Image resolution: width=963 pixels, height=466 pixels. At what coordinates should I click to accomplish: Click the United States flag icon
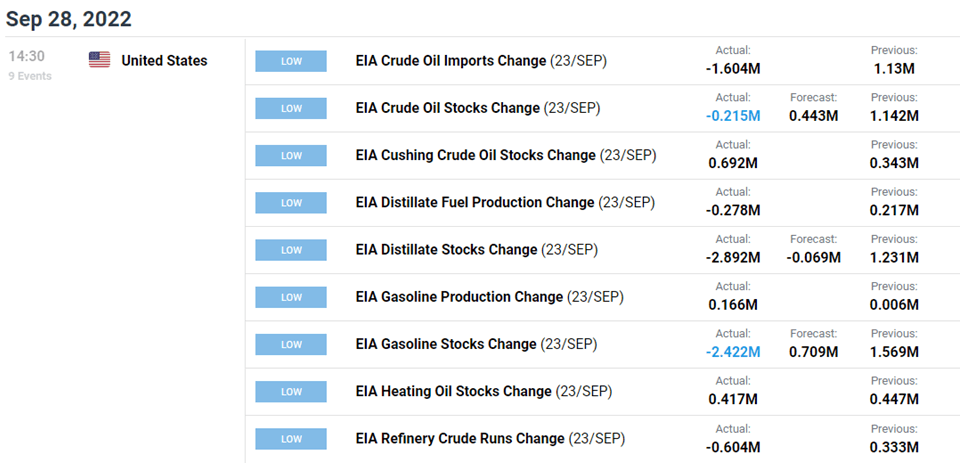pos(99,60)
